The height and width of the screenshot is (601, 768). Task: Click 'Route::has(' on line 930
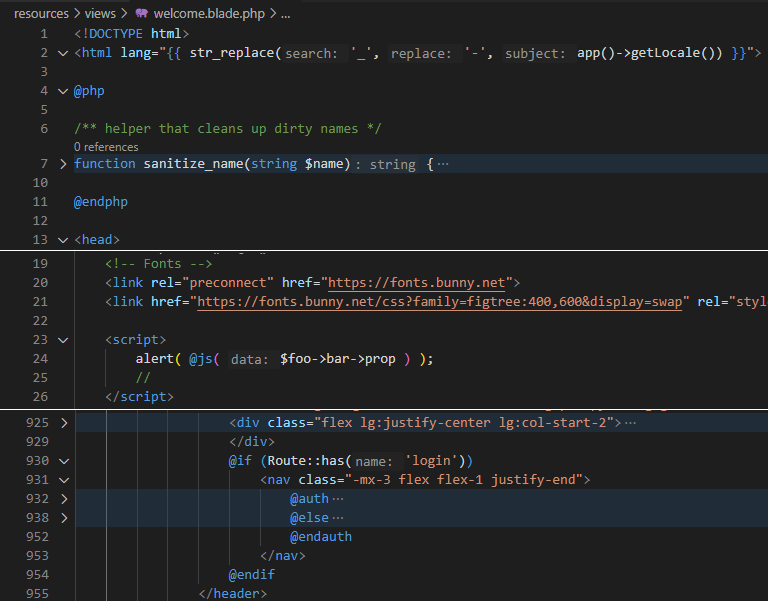click(x=310, y=461)
